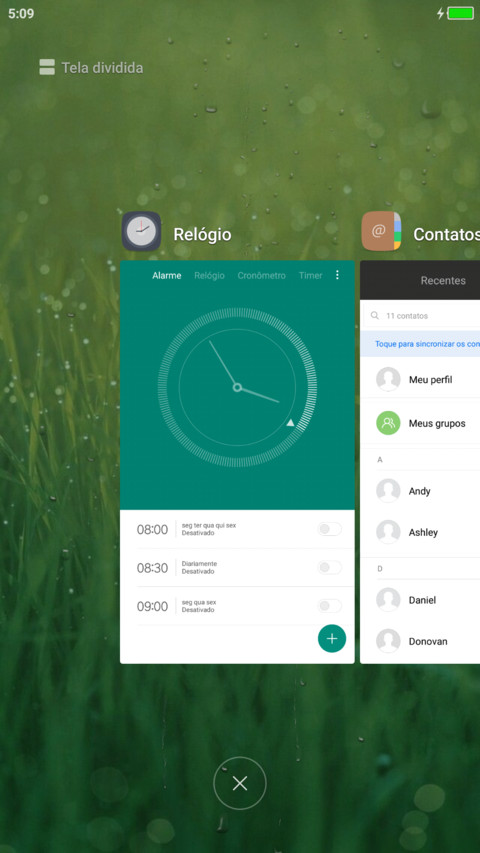
Task: Select the Relógio app title text
Action: pyautogui.click(x=202, y=234)
